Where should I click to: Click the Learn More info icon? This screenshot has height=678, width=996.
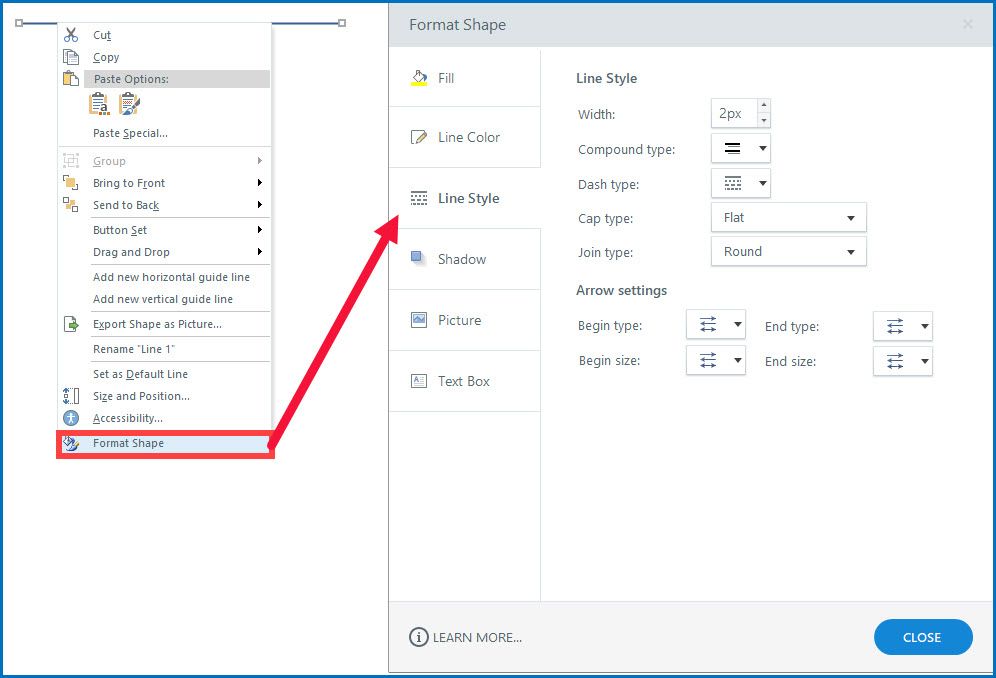pyautogui.click(x=419, y=637)
